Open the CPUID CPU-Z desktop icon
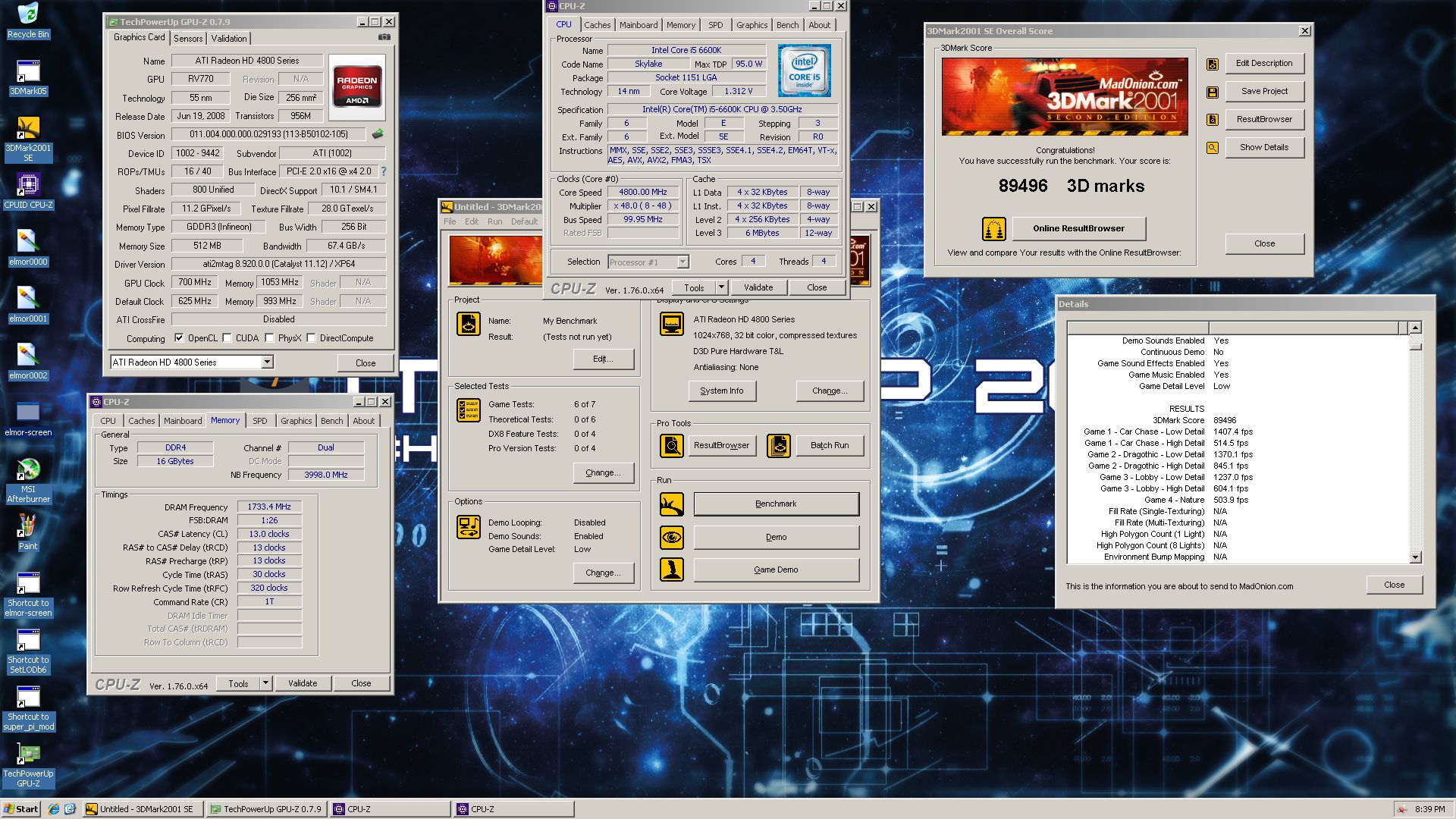The image size is (1456, 819). pos(28,191)
